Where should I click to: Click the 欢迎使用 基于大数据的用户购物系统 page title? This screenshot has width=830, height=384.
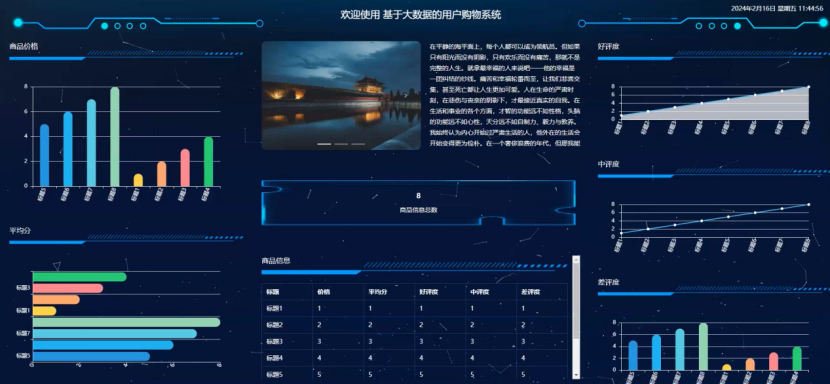pos(421,15)
